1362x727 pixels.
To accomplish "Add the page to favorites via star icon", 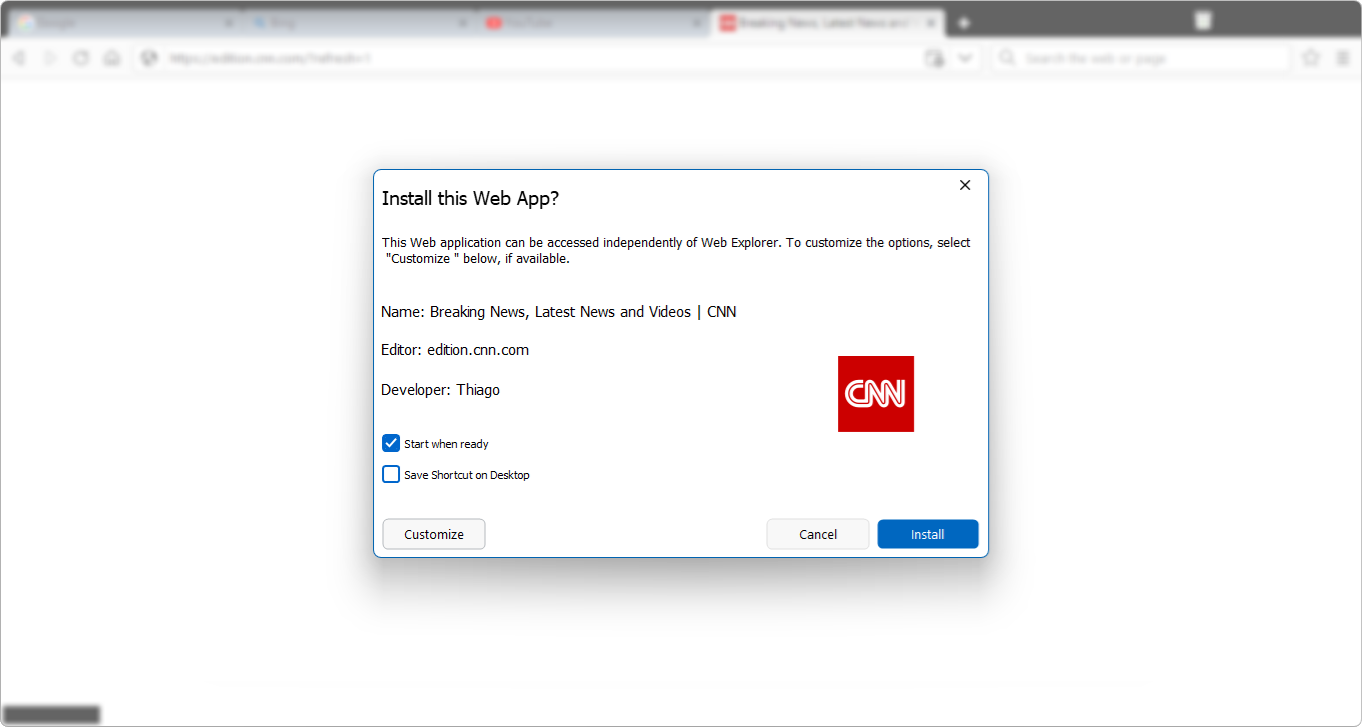I will (x=1311, y=57).
